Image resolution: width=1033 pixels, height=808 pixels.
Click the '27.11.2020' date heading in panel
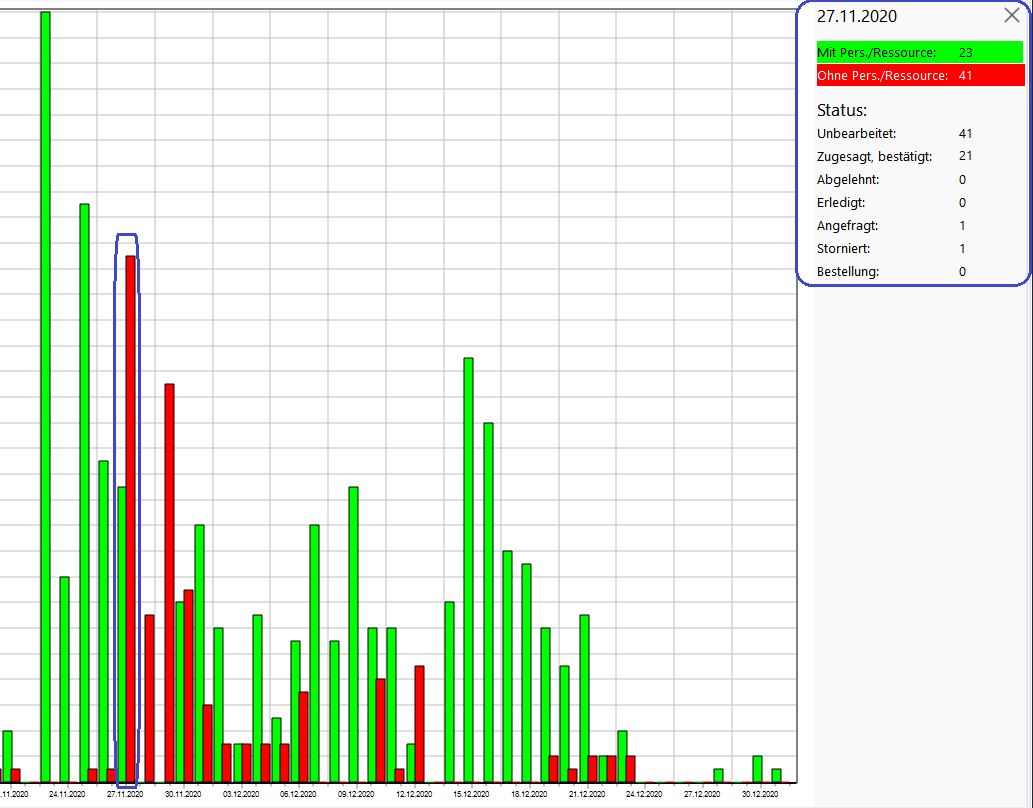(x=856, y=16)
